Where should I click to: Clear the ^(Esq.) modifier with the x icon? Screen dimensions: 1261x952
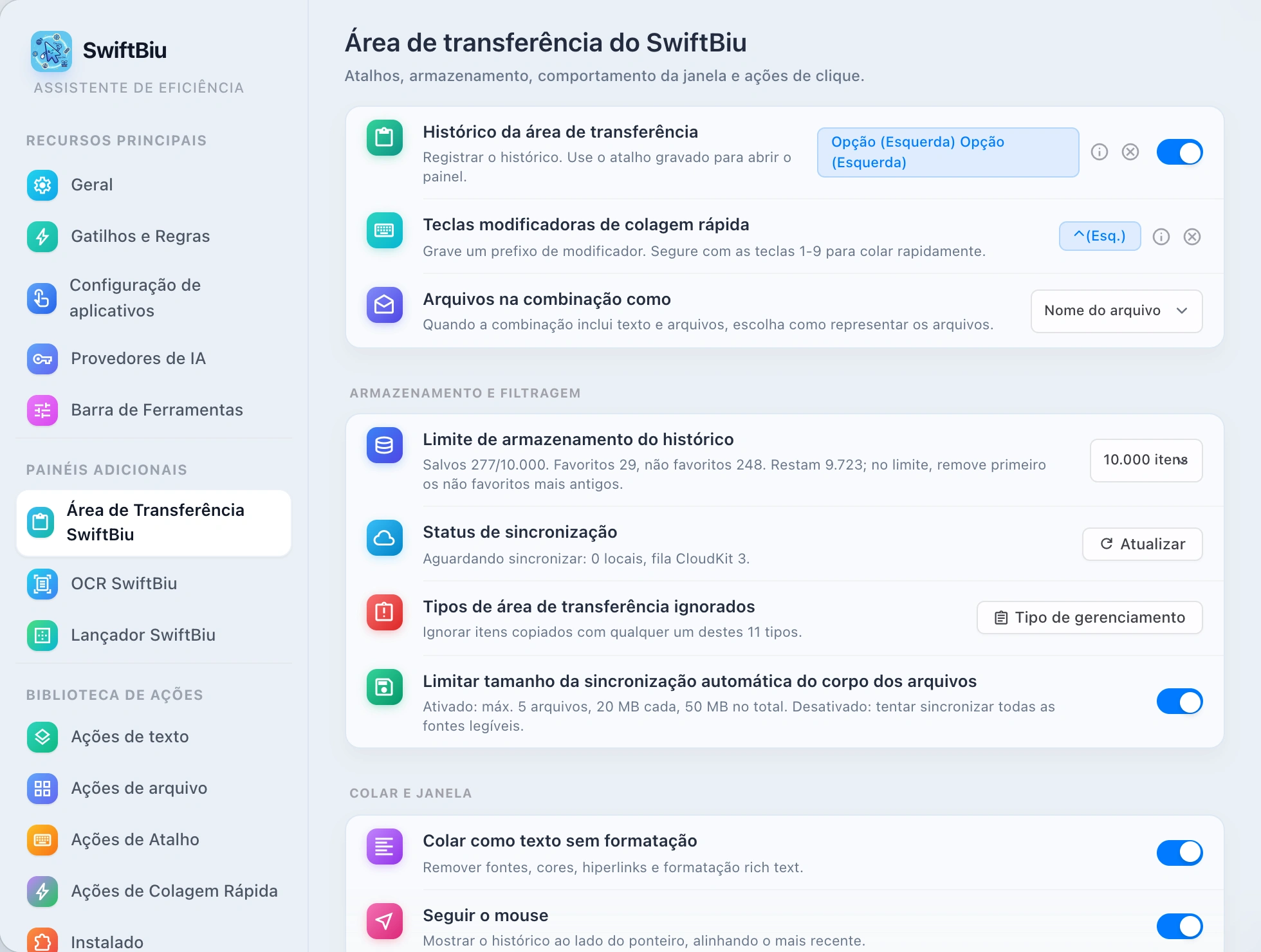pyautogui.click(x=1192, y=237)
